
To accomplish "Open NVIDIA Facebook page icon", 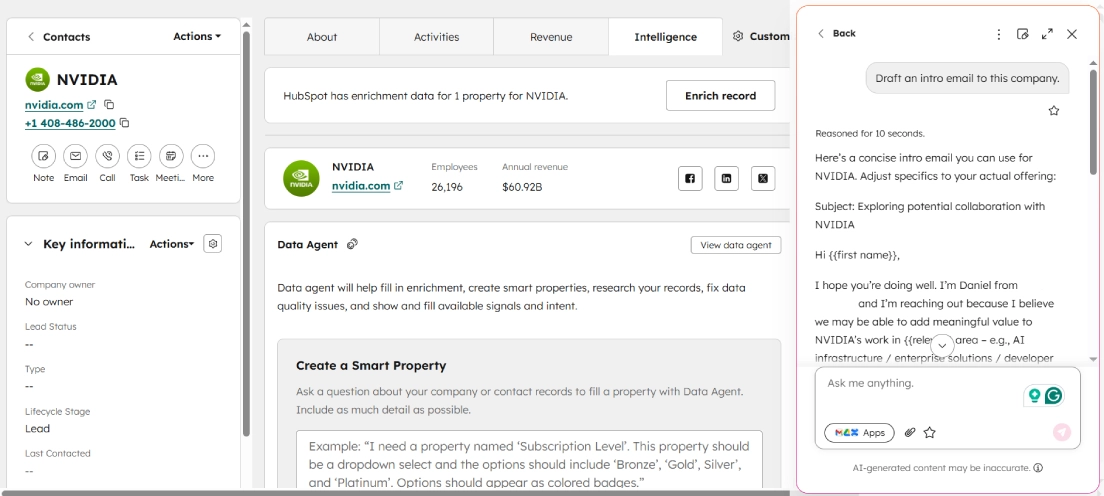I will pyautogui.click(x=690, y=178).
